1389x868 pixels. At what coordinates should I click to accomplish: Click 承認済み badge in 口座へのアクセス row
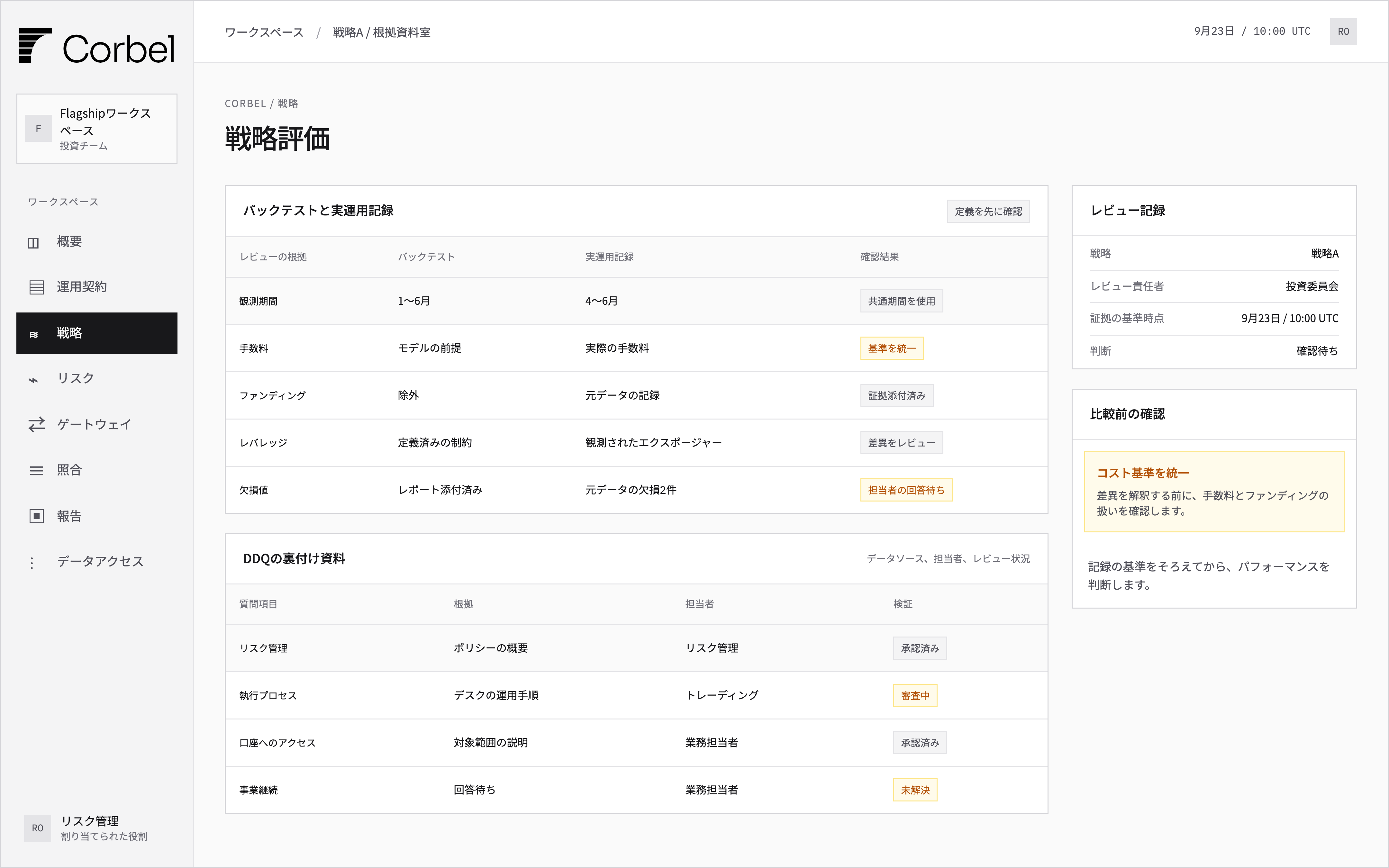[920, 743]
